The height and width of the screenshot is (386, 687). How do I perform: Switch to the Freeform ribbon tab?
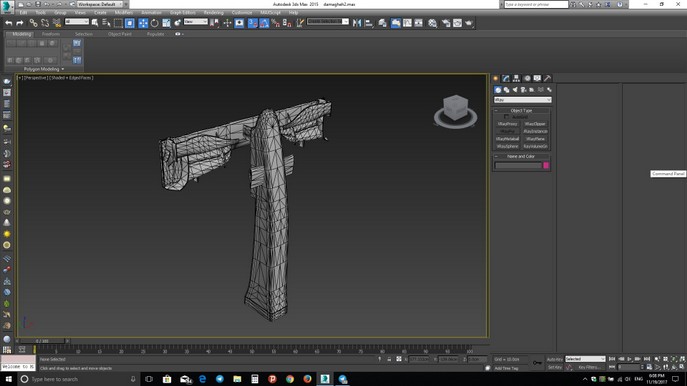(x=50, y=34)
